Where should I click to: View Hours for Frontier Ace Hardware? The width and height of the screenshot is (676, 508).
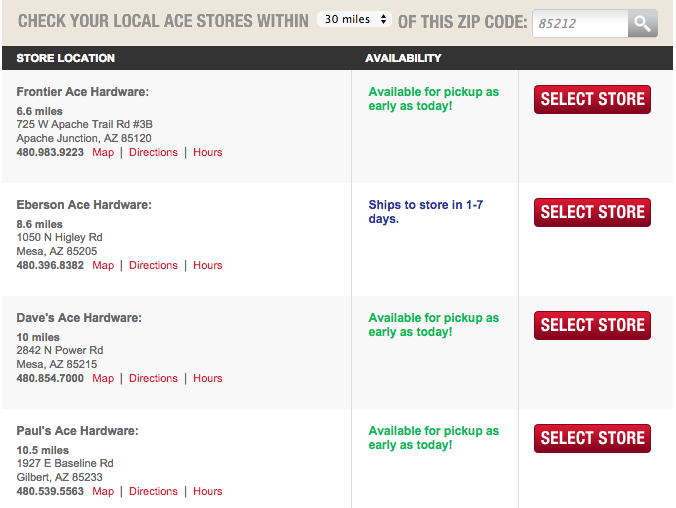point(207,152)
